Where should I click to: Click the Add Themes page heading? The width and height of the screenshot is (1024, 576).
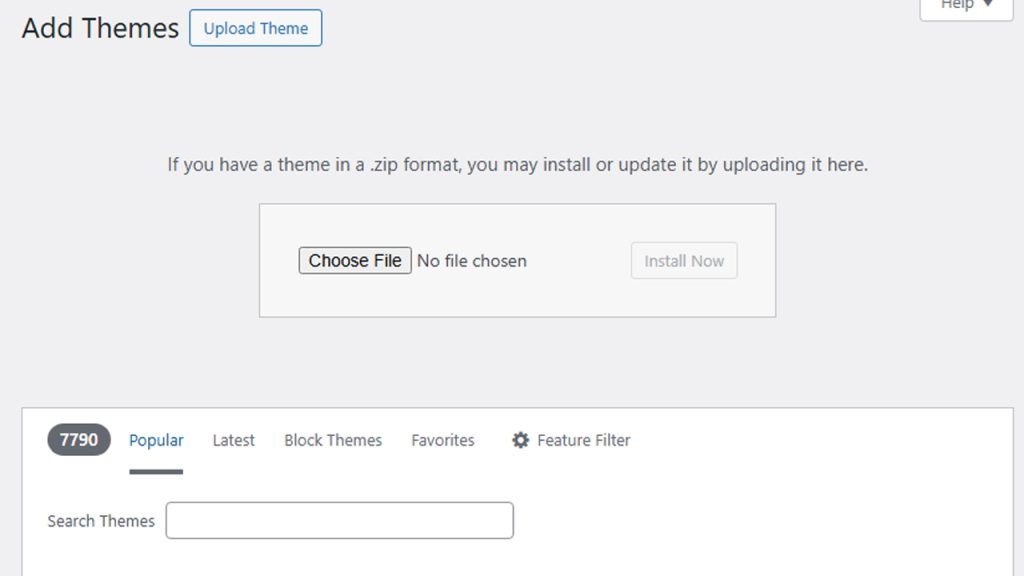pyautogui.click(x=97, y=28)
